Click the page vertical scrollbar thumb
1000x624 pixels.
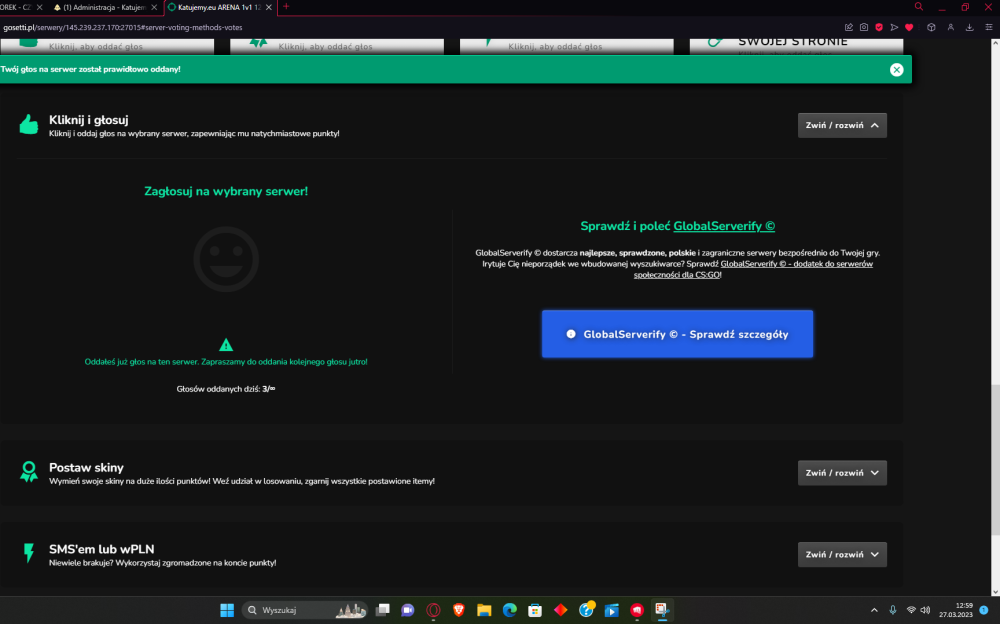[x=995, y=459]
